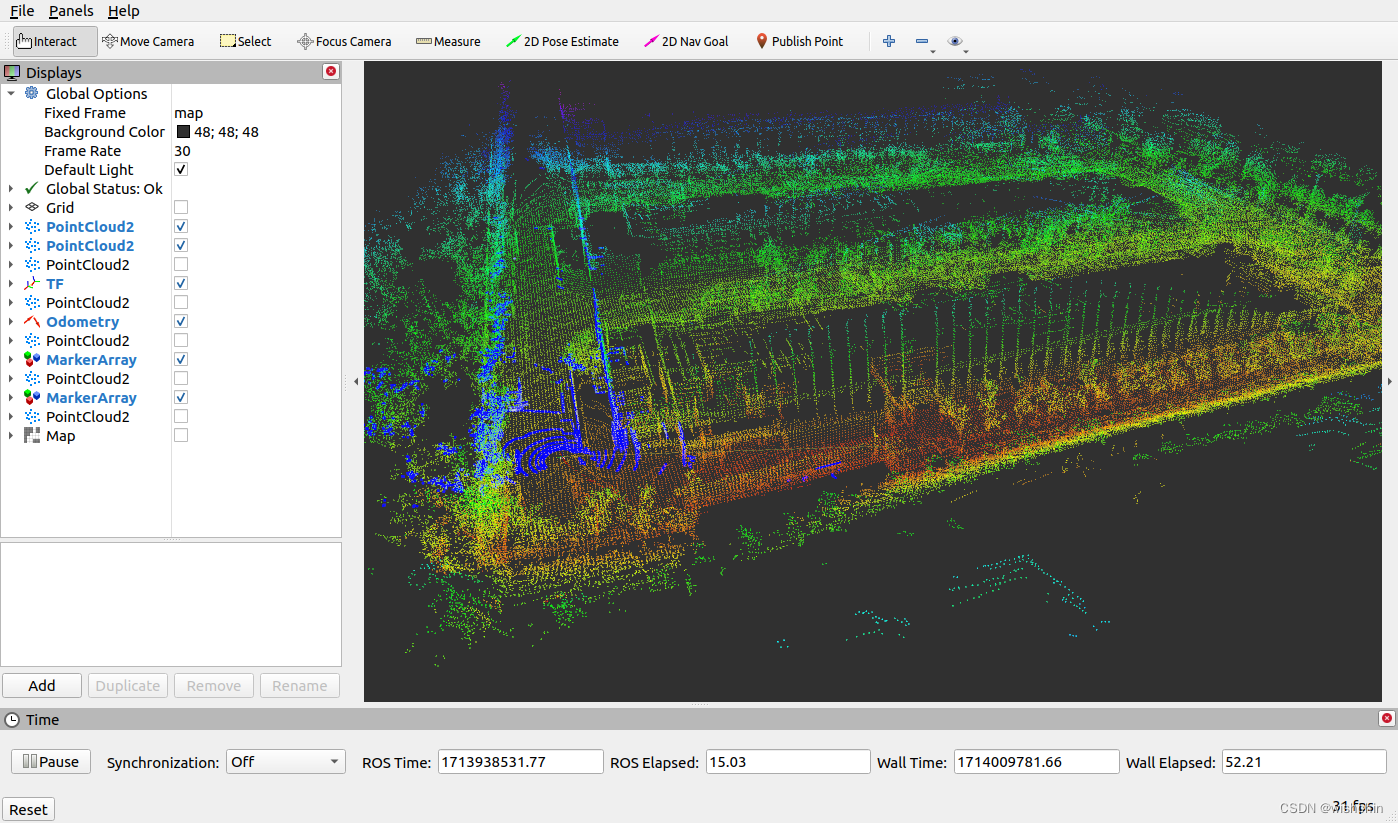Select the 2D Nav Goal tool

[x=686, y=41]
